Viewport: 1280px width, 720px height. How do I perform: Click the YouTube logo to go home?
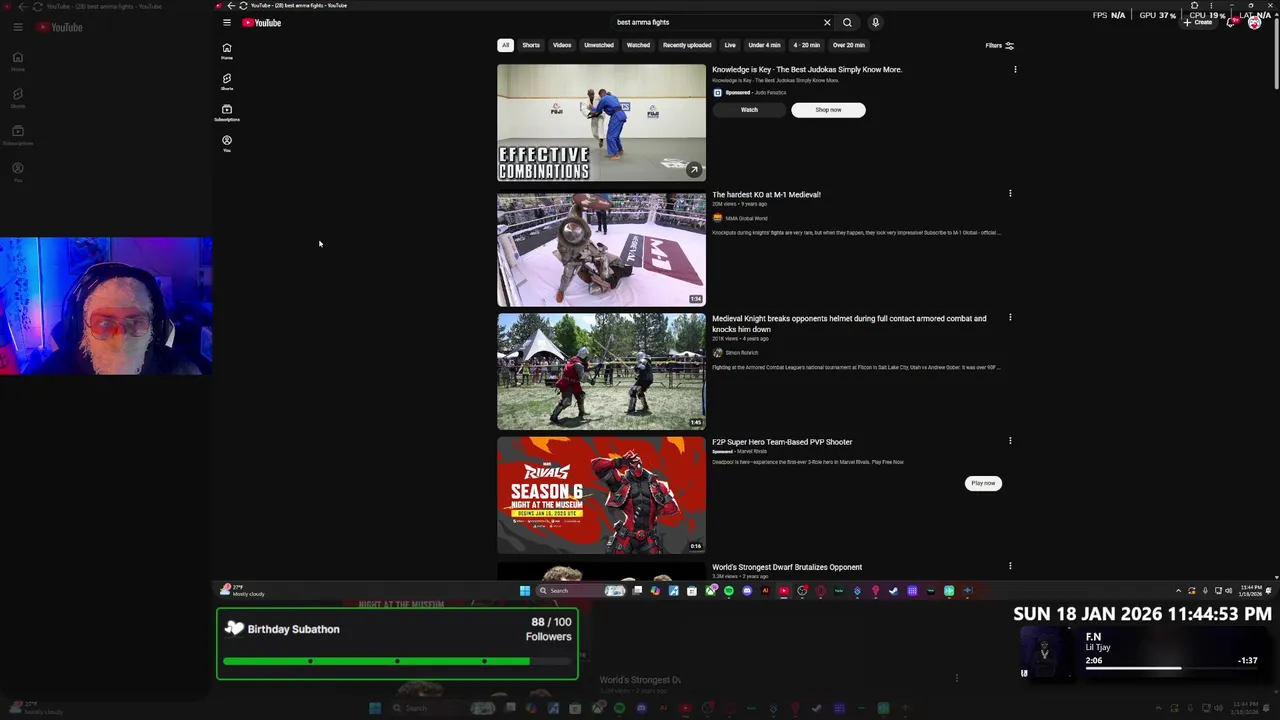(262, 22)
